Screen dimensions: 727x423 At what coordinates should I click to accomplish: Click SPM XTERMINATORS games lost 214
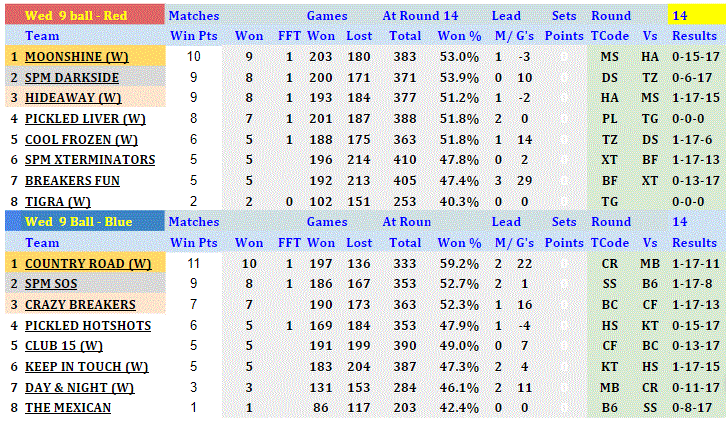coord(358,160)
